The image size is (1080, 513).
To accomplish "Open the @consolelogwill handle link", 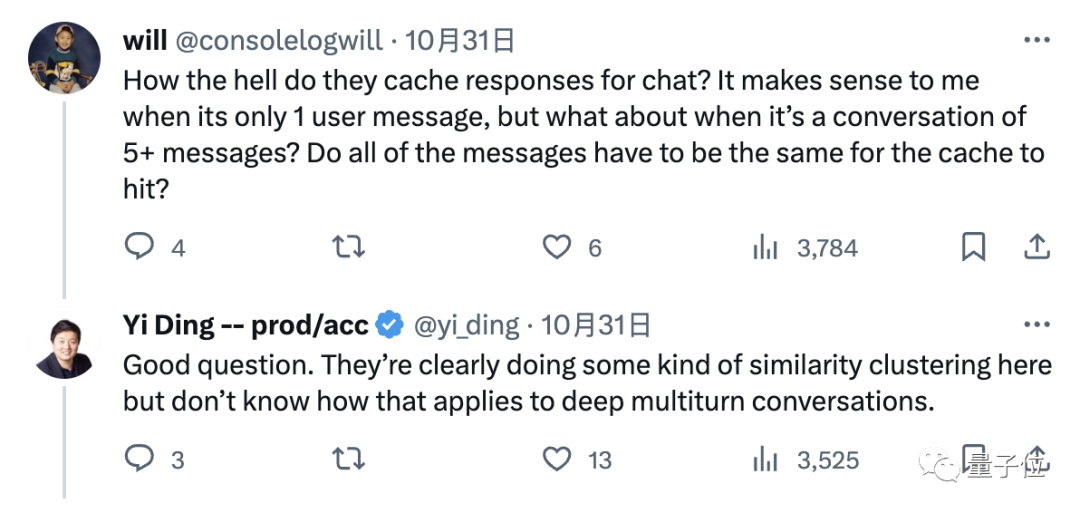I will coord(280,41).
